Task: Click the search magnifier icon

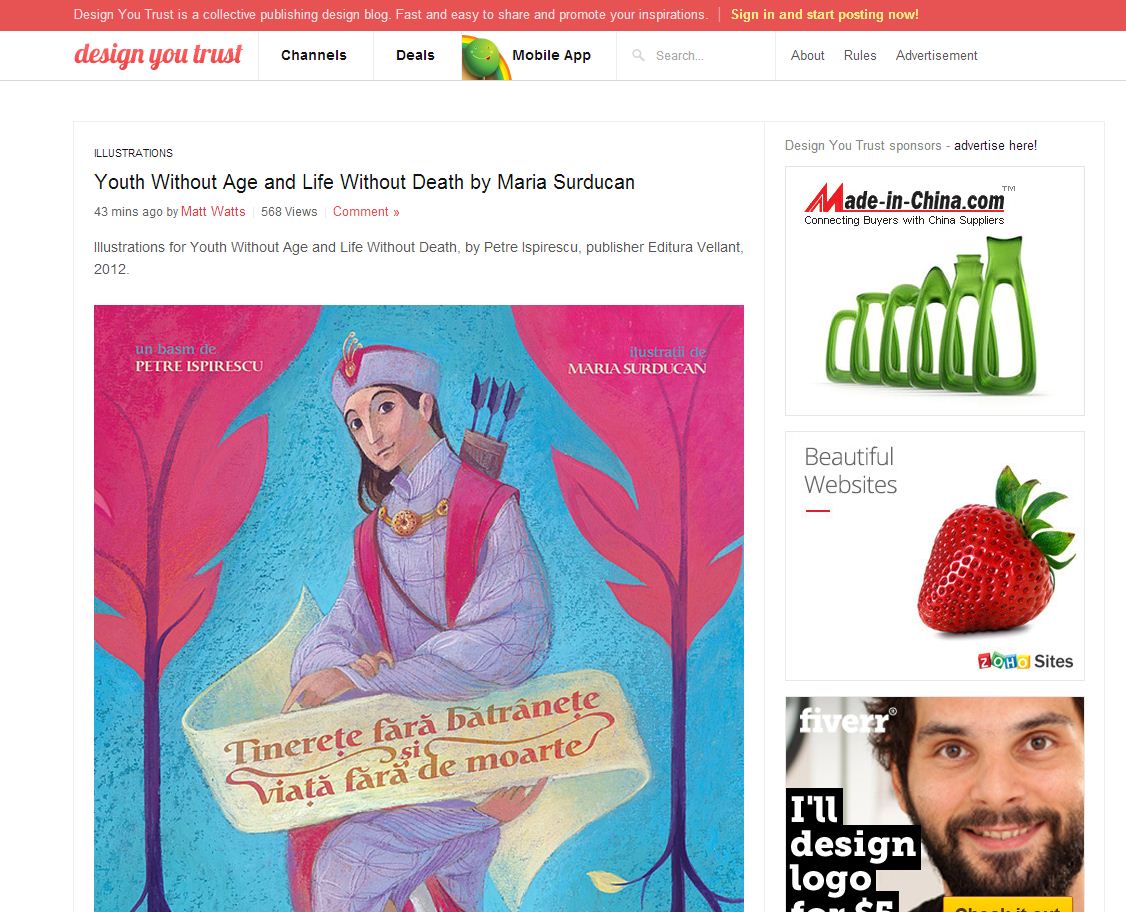Action: (x=638, y=55)
